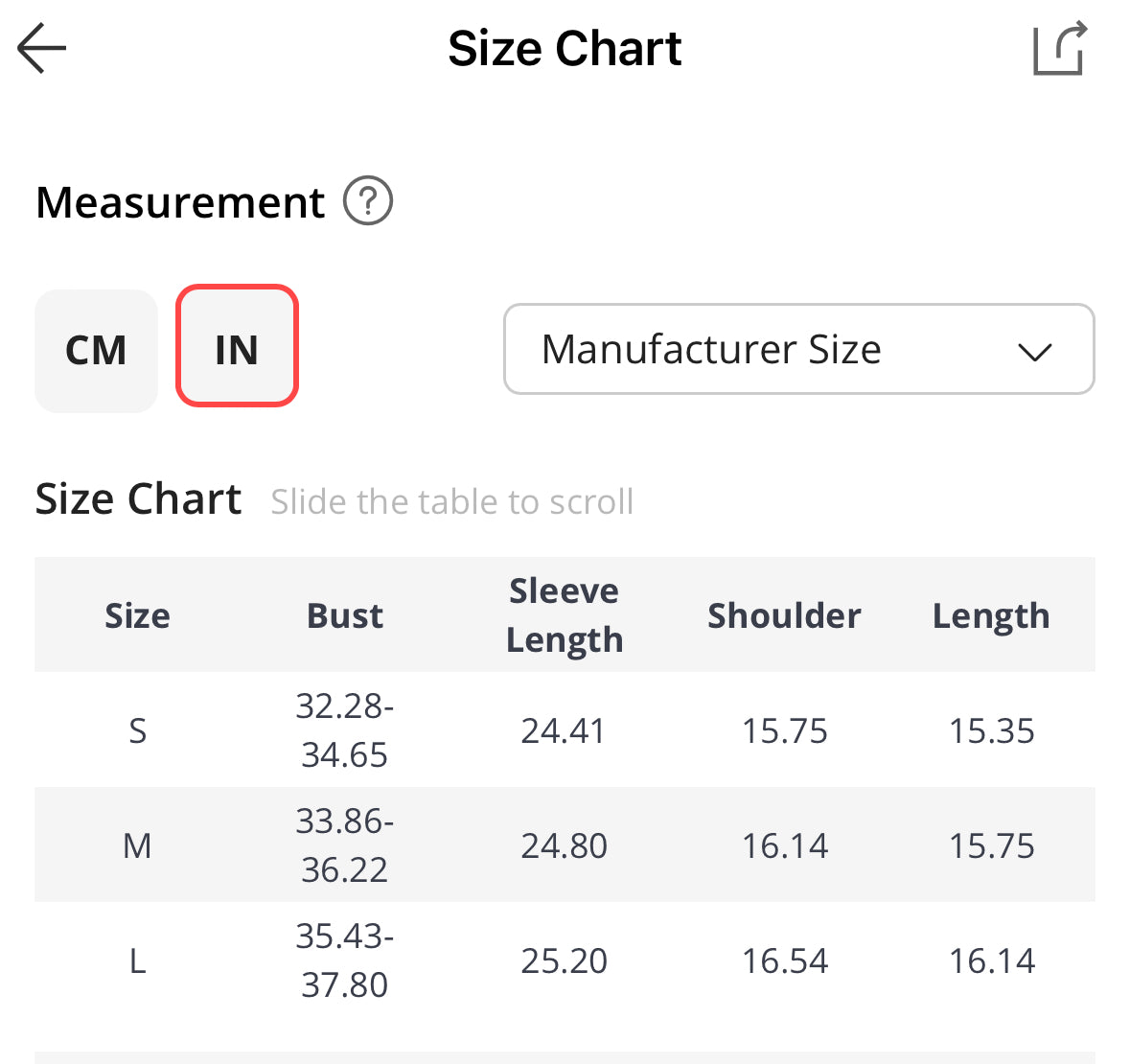This screenshot has height=1064, width=1130.
Task: Open the Measurement help question mark
Action: point(369,201)
